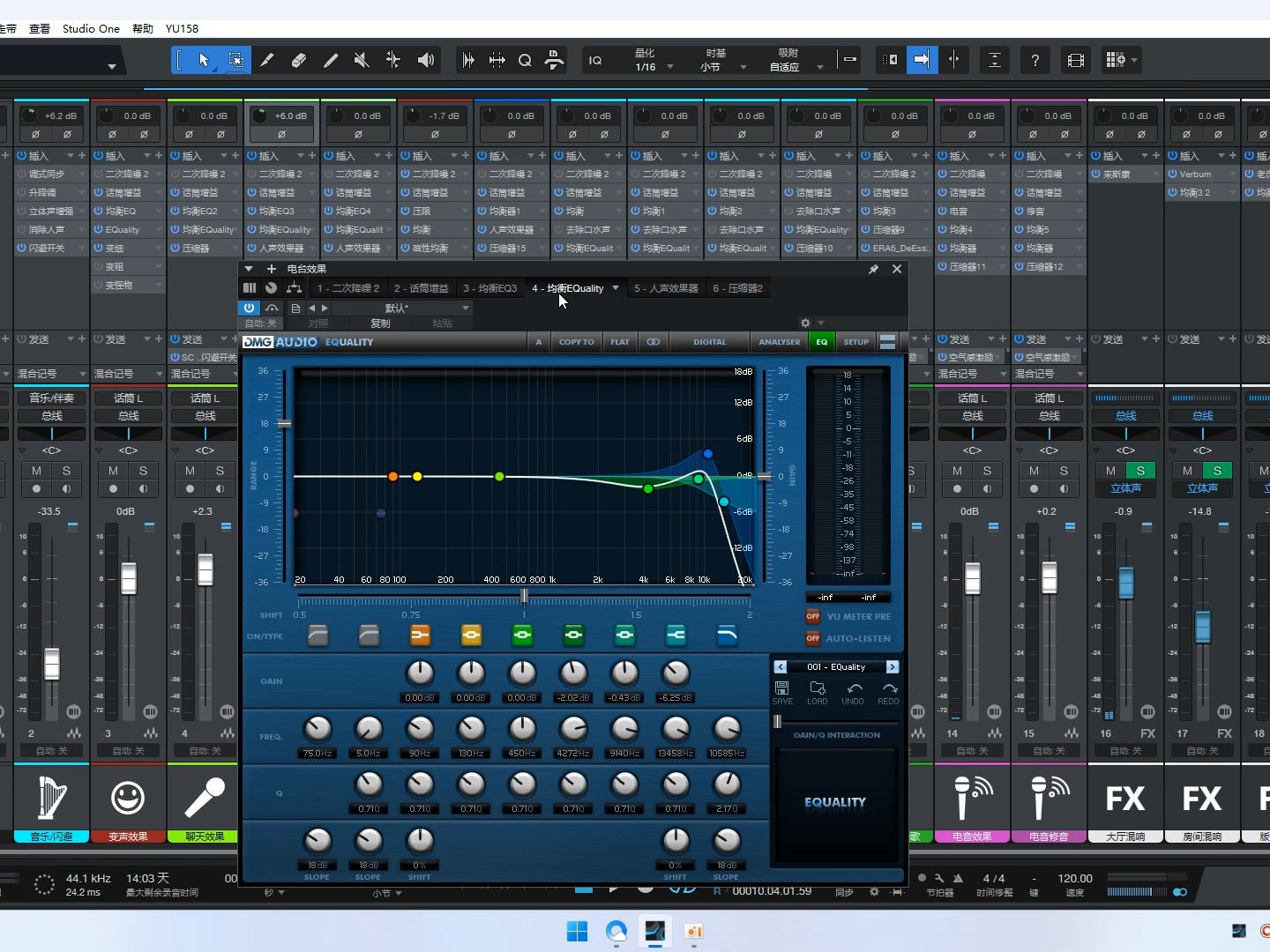Image resolution: width=1270 pixels, height=952 pixels.
Task: Open dropdown arrow next to 均衡EQuality tab
Action: 616,288
